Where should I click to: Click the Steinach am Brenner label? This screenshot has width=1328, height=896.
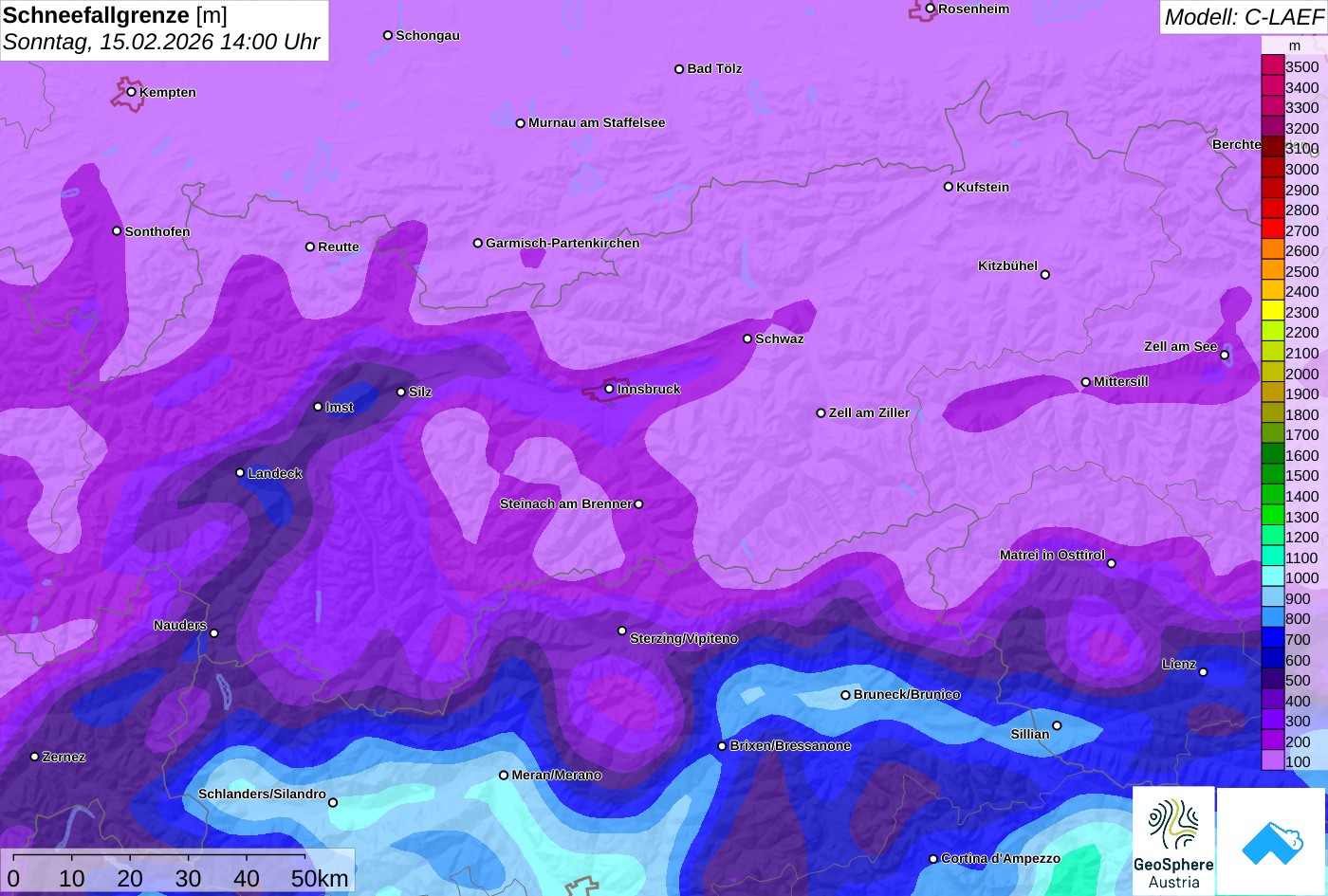coord(565,503)
